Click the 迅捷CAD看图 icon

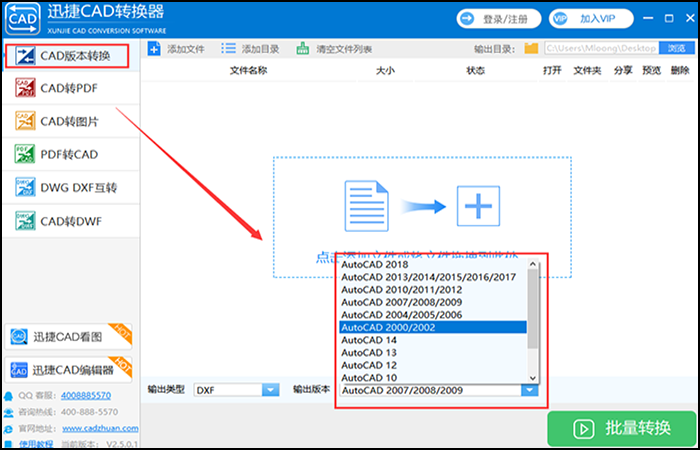19,336
